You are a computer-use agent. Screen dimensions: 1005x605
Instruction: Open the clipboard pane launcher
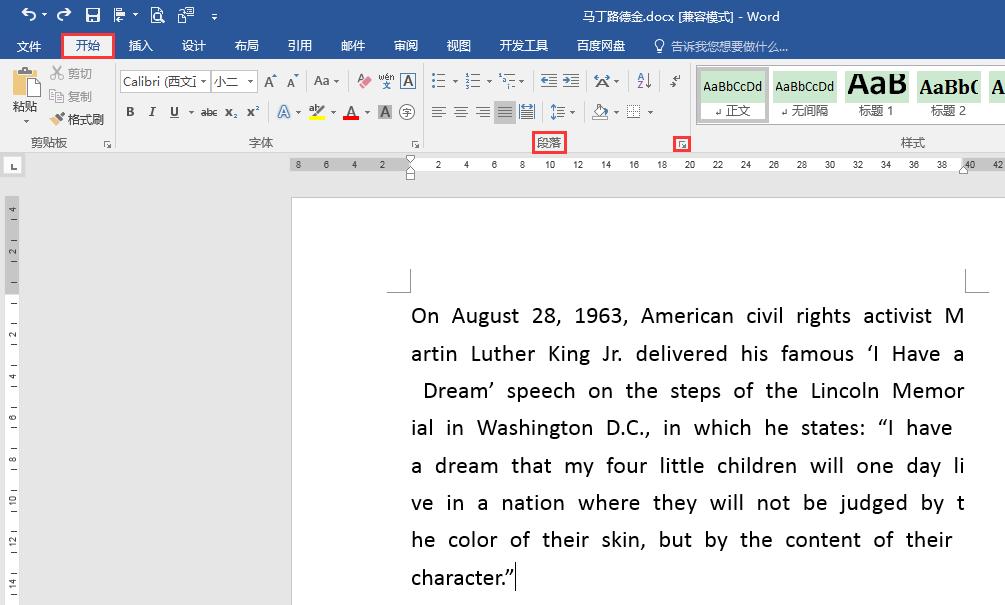tap(107, 145)
